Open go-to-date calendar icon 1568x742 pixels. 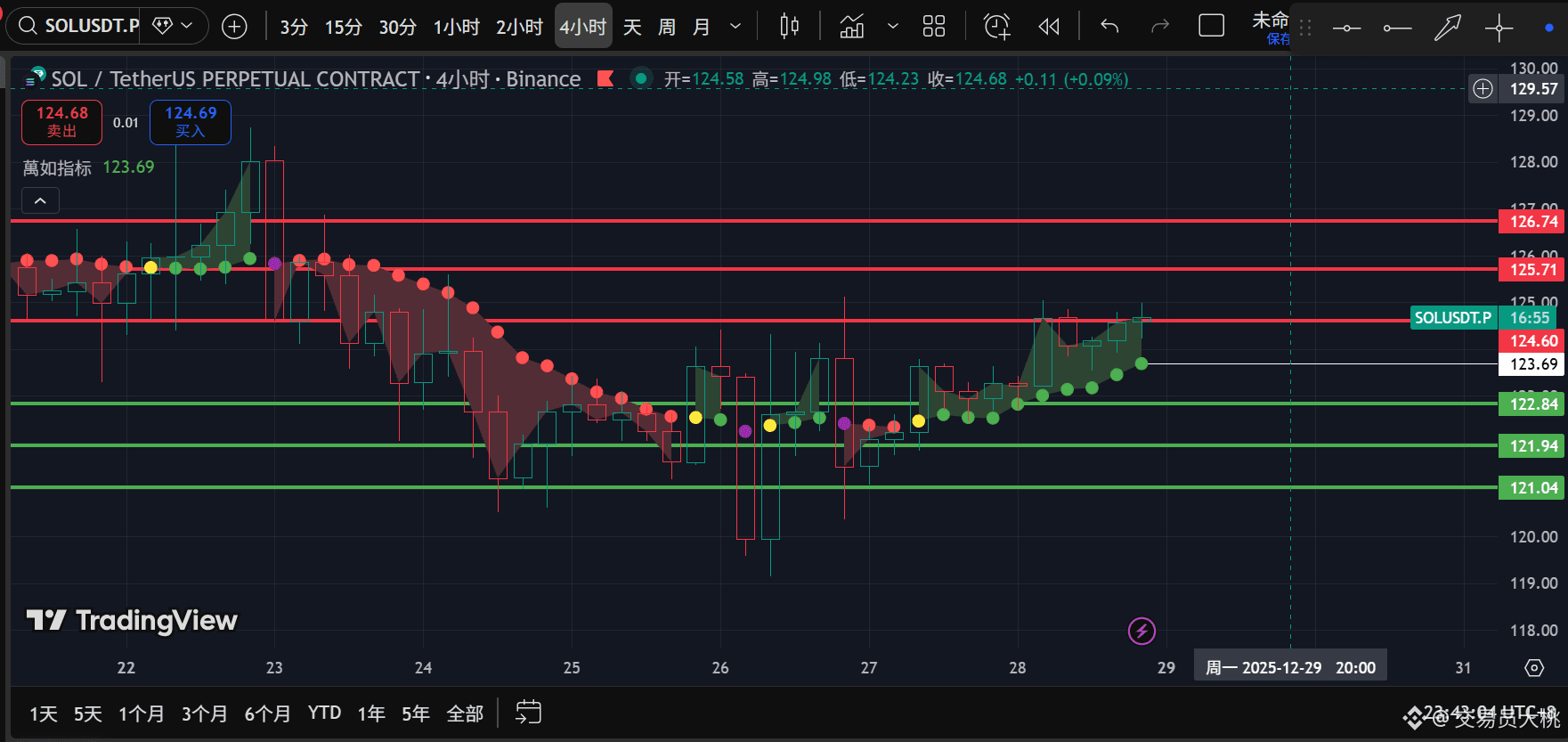[528, 713]
